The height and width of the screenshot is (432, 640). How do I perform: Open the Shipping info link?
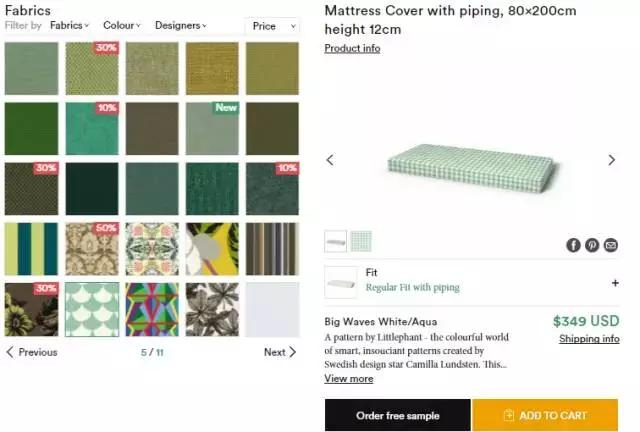click(589, 338)
